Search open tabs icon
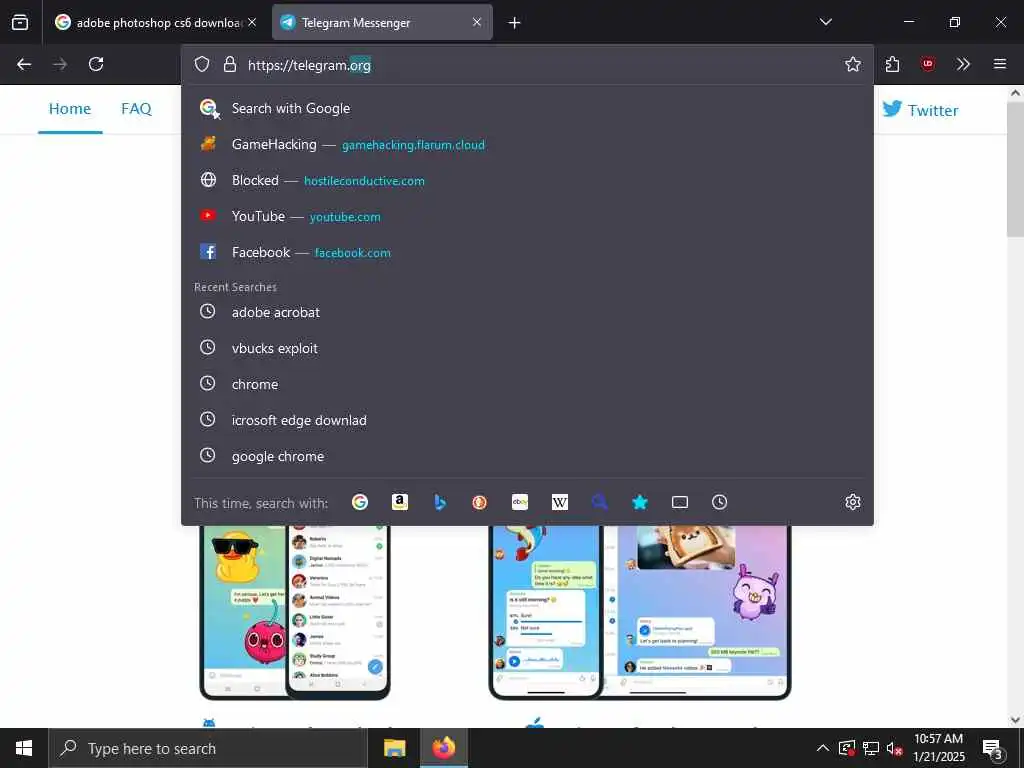This screenshot has height=768, width=1024. (680, 502)
